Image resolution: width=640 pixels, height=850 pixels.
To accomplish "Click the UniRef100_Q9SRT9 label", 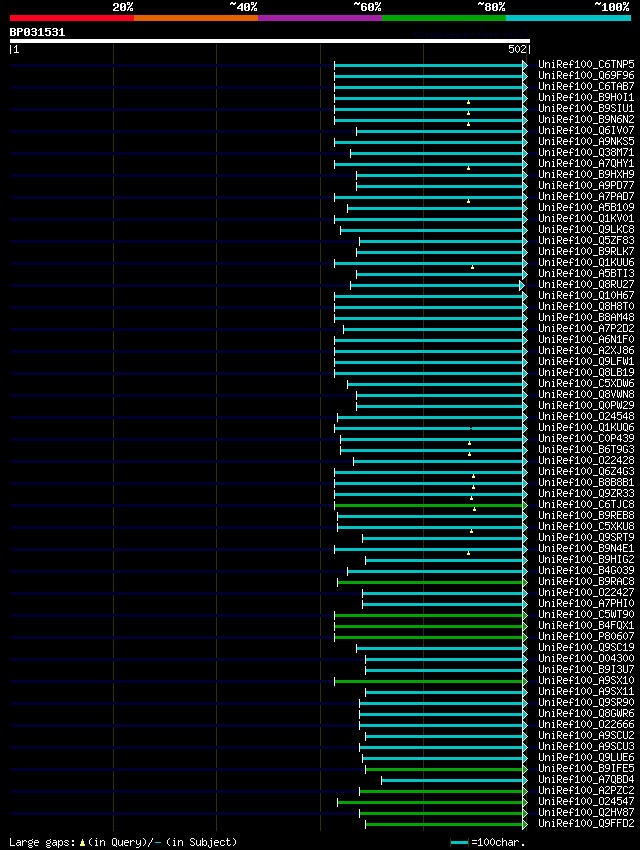I will tap(586, 538).
